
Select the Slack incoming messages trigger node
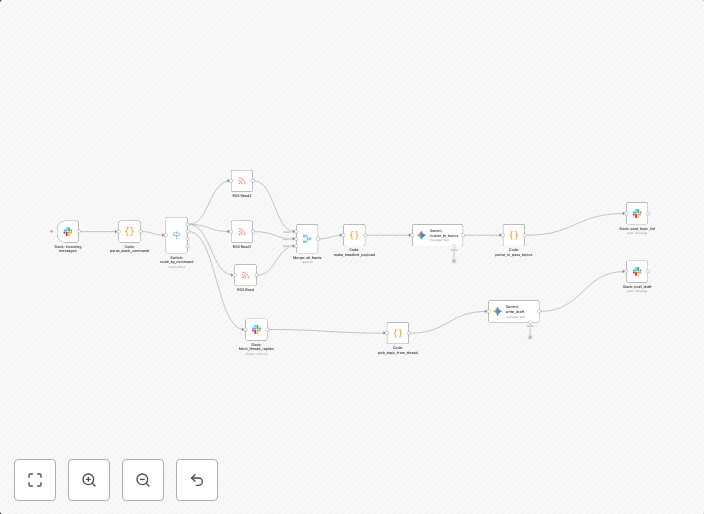68,232
